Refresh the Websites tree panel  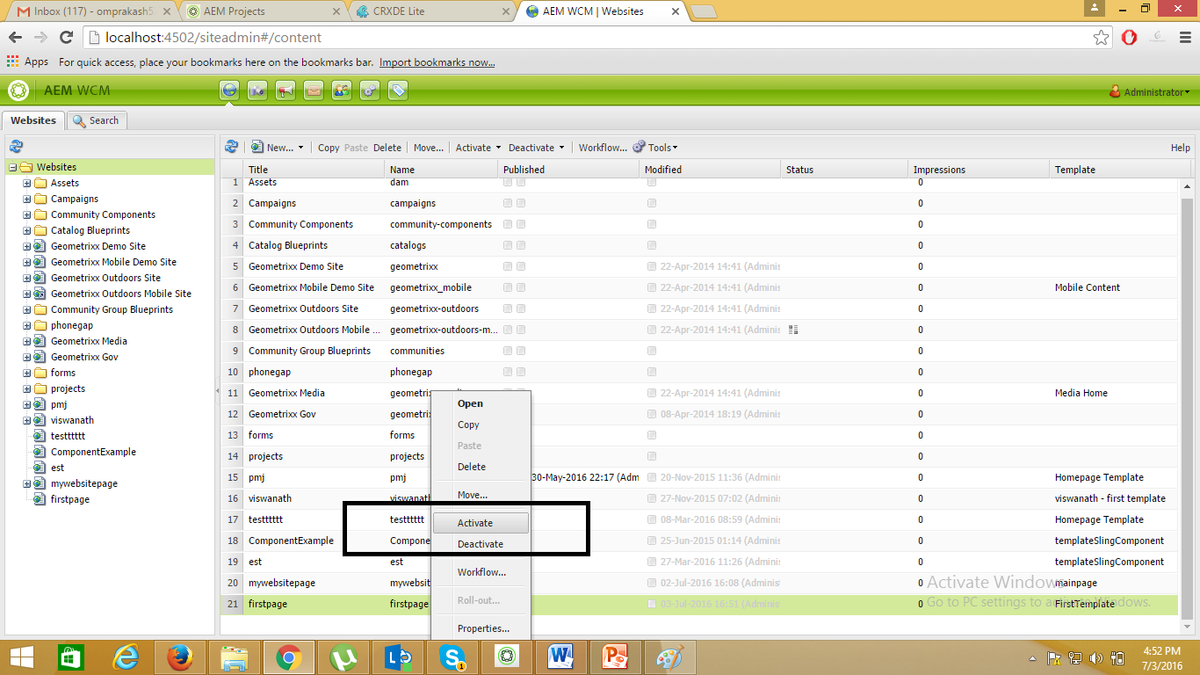(x=16, y=147)
